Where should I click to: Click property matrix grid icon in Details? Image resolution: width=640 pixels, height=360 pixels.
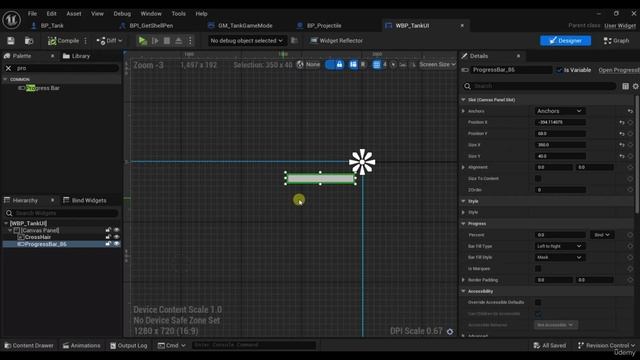point(625,86)
